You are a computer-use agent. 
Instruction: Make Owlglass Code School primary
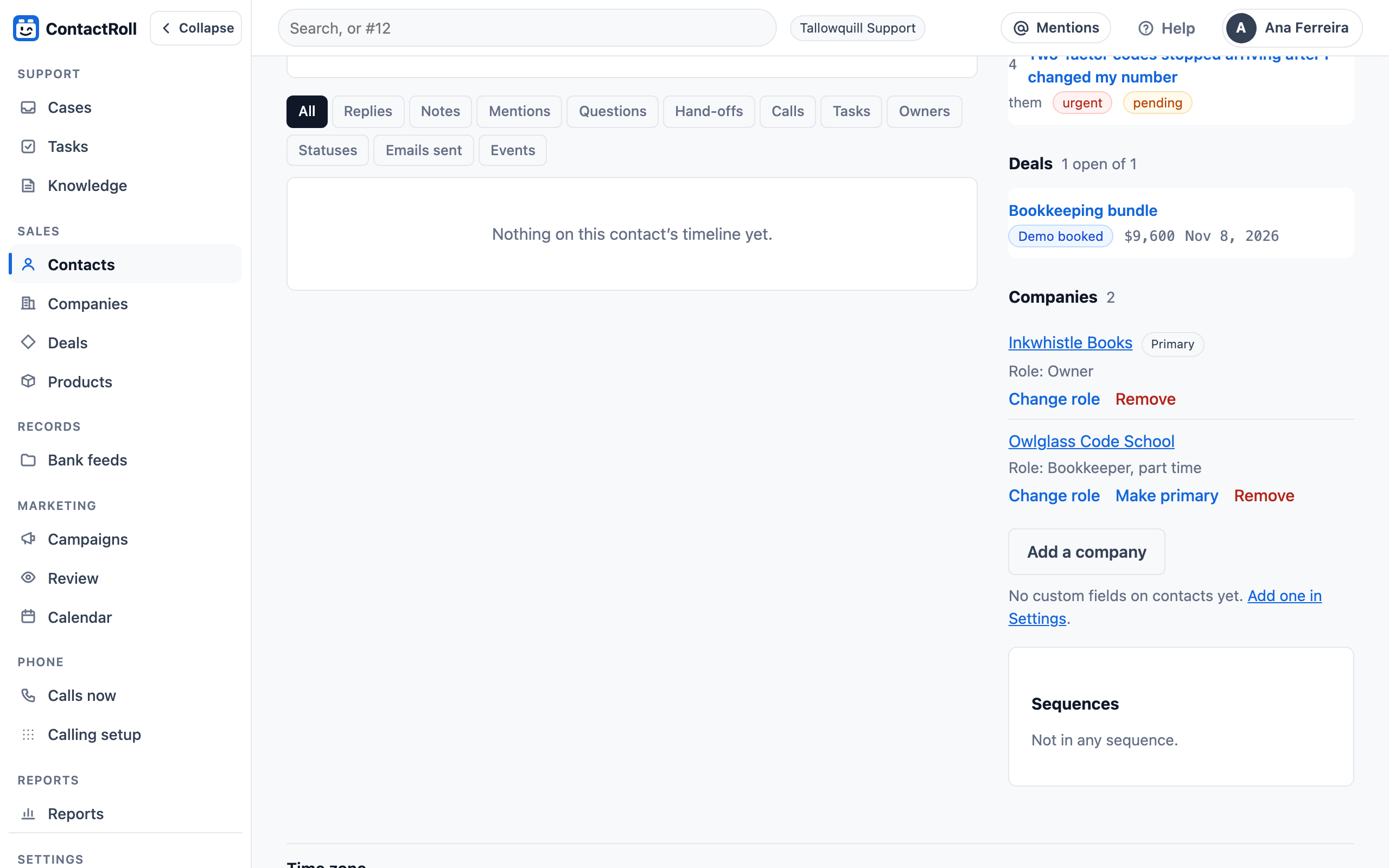click(1167, 495)
